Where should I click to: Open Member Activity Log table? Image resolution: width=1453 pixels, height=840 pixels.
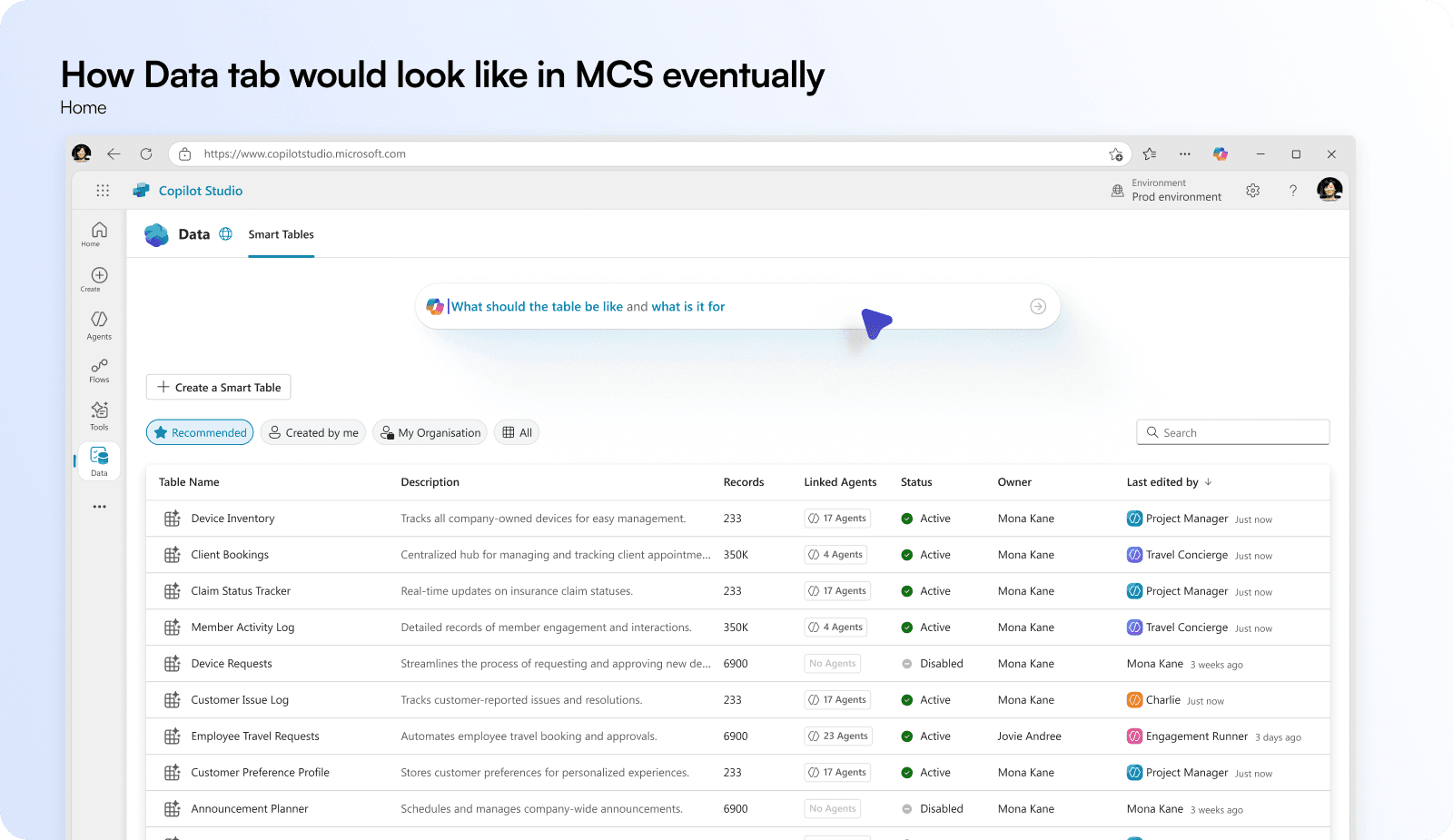[x=242, y=628]
